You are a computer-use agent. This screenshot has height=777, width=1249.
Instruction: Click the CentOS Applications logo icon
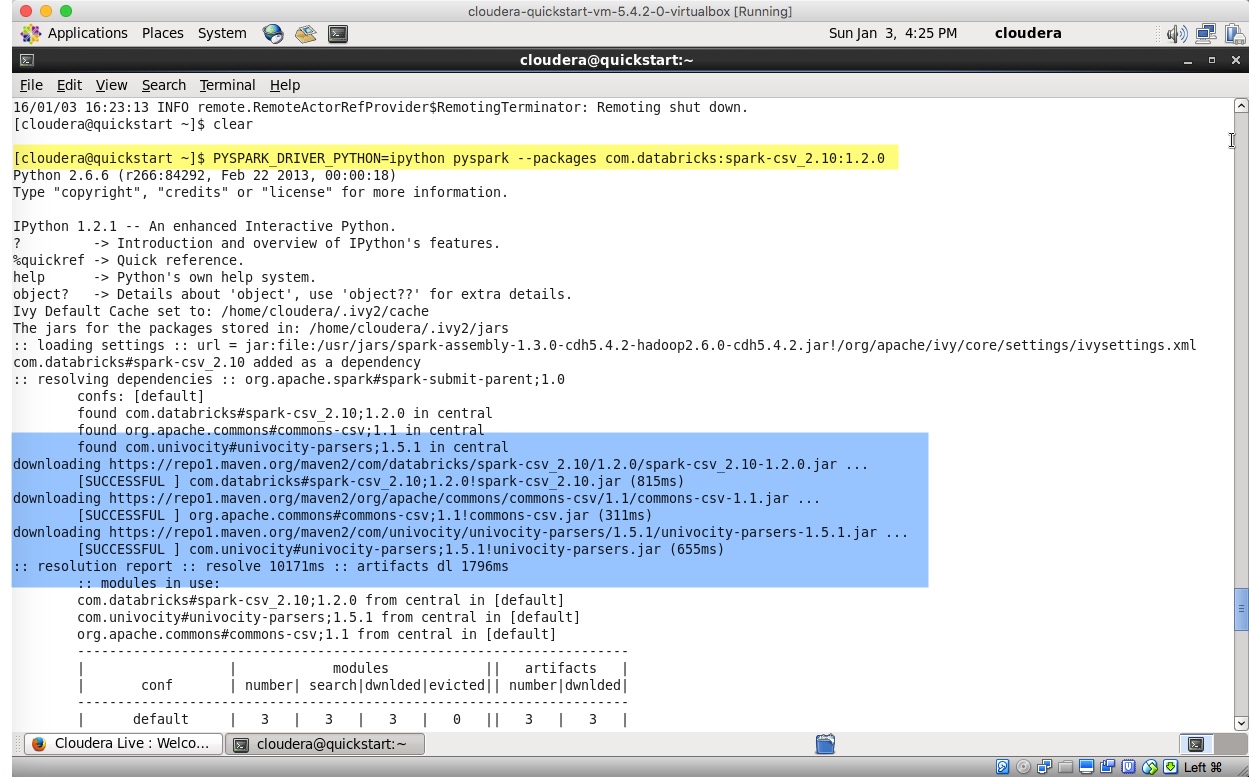31,33
